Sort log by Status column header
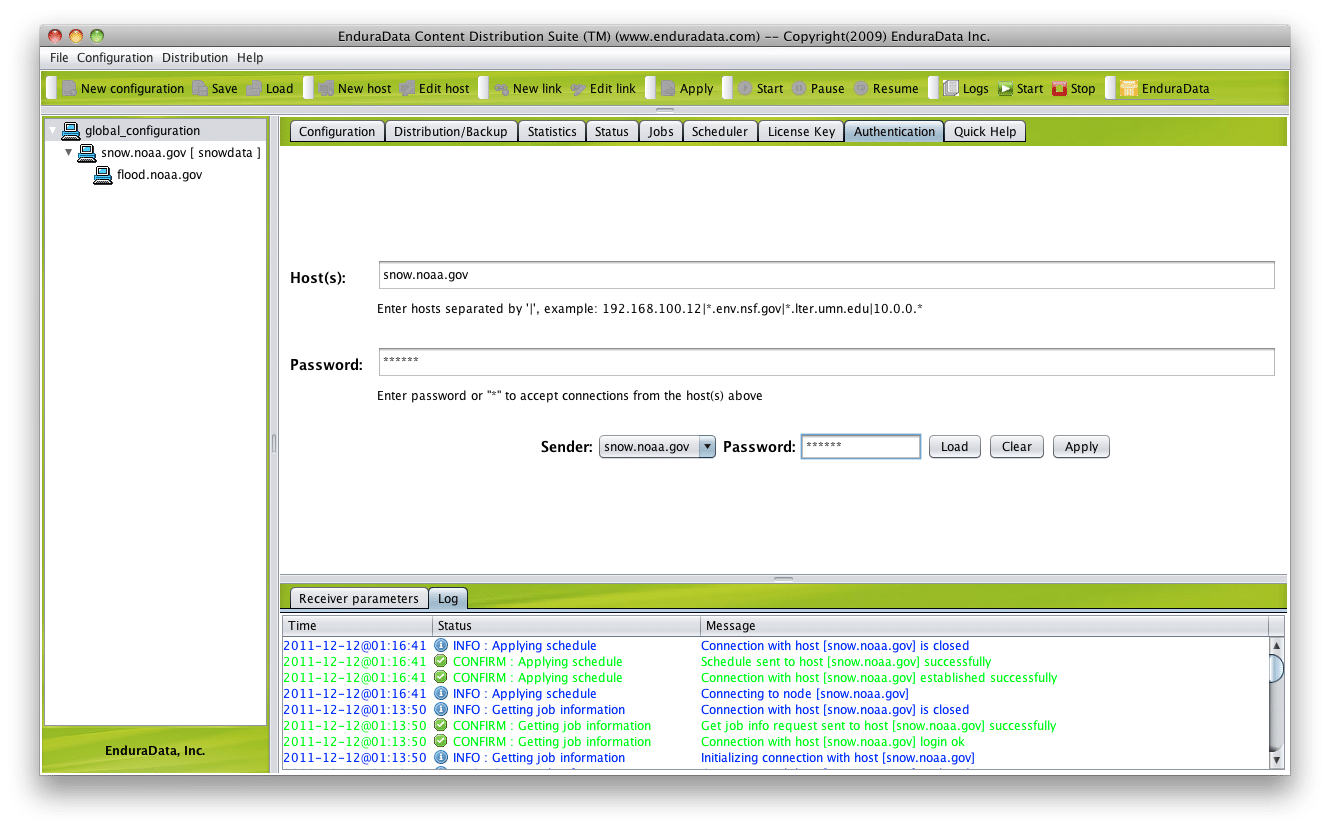Viewport: 1330px width, 830px height. (566, 625)
